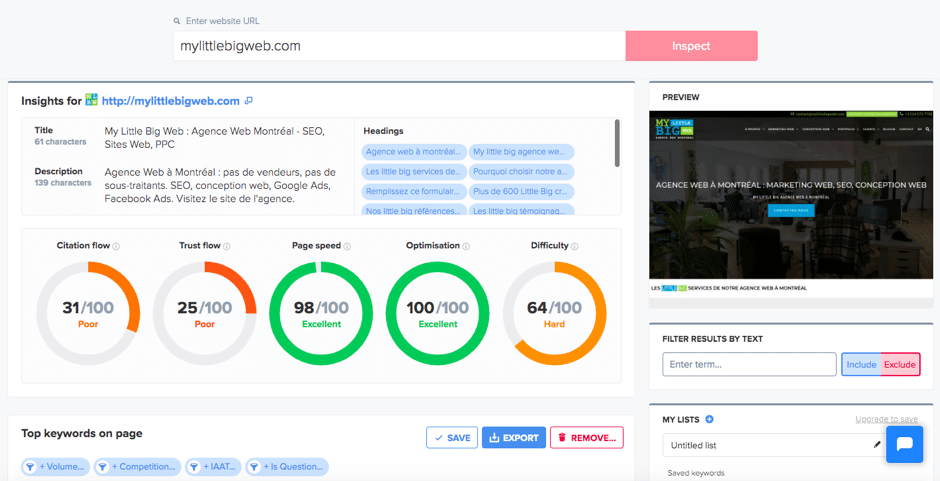Viewport: 940px width, 481px height.
Task: Click the Top keywords on page heading
Action: (82, 433)
